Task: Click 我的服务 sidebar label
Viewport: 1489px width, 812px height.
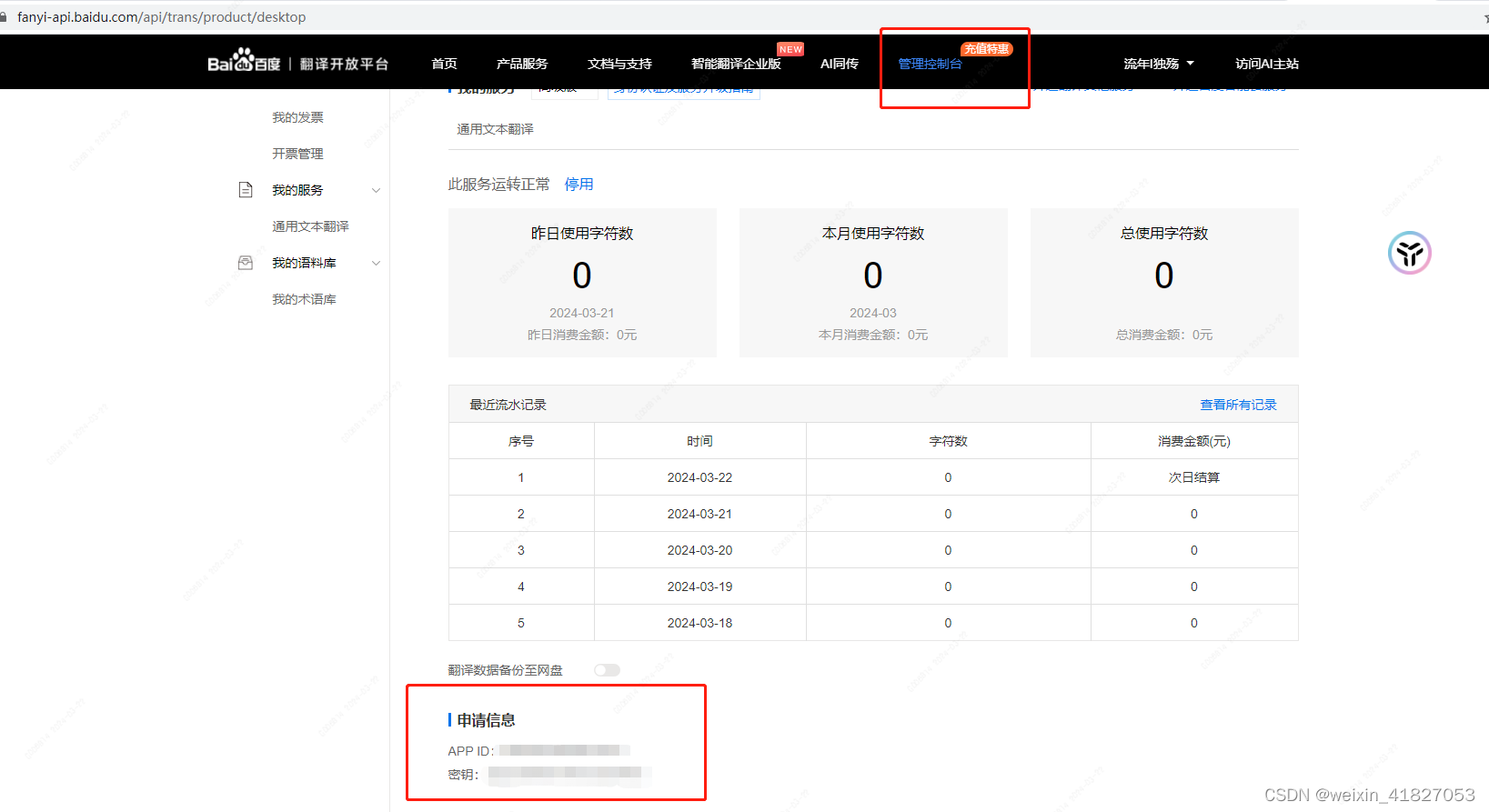Action: 297,190
